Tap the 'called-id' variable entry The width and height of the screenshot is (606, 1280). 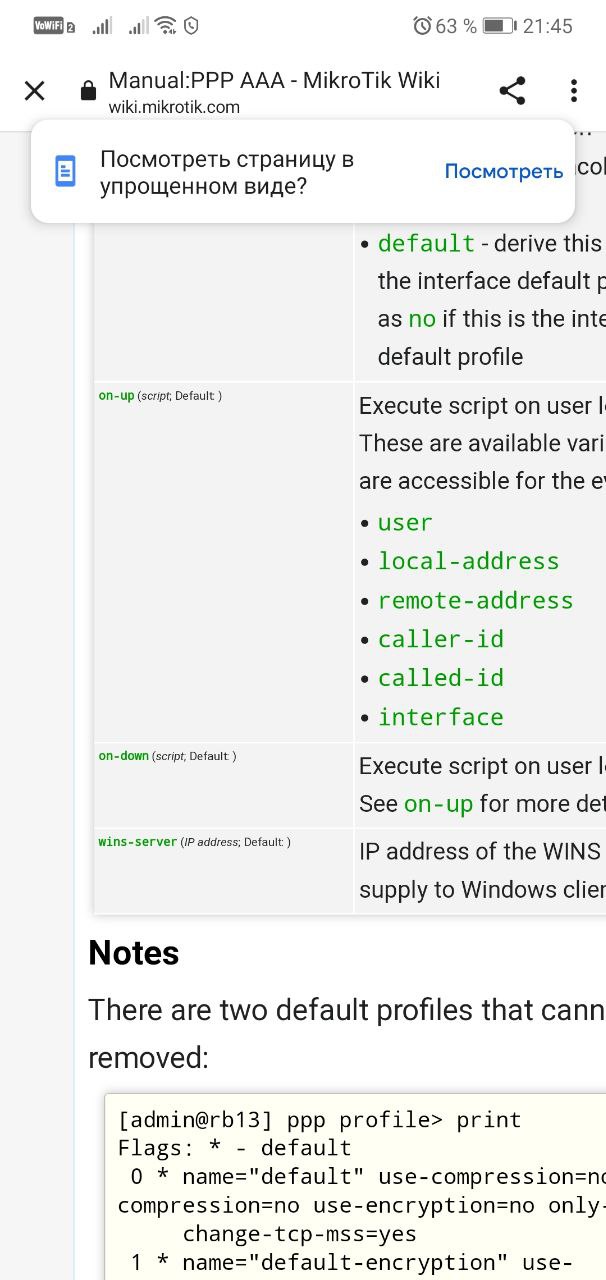point(440,678)
